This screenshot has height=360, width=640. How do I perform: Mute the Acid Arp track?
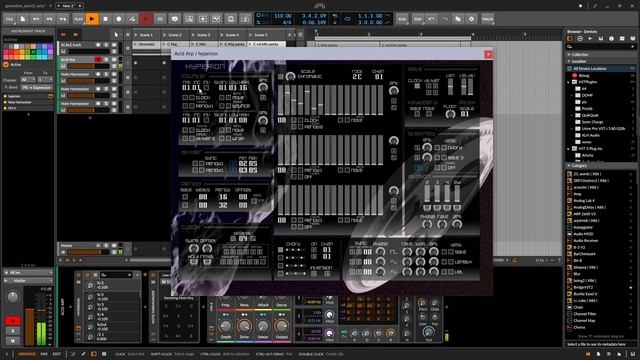(114, 60)
